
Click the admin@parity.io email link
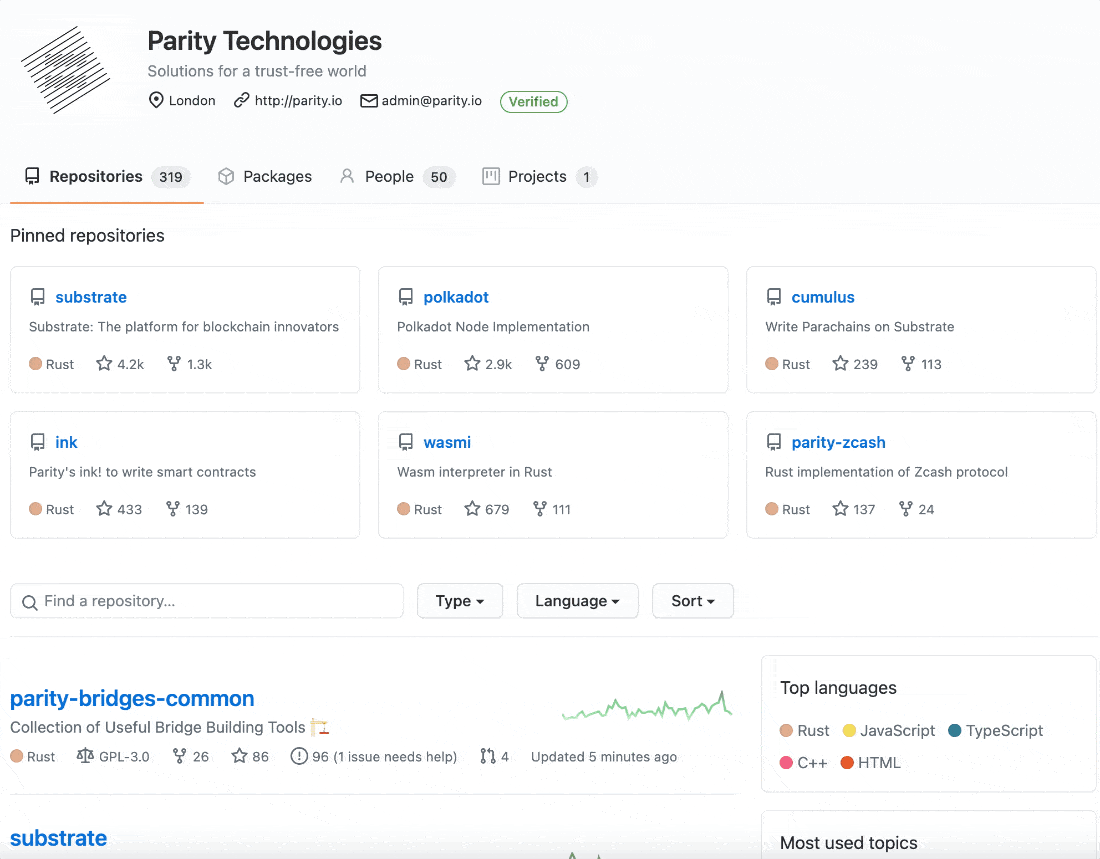(x=431, y=100)
